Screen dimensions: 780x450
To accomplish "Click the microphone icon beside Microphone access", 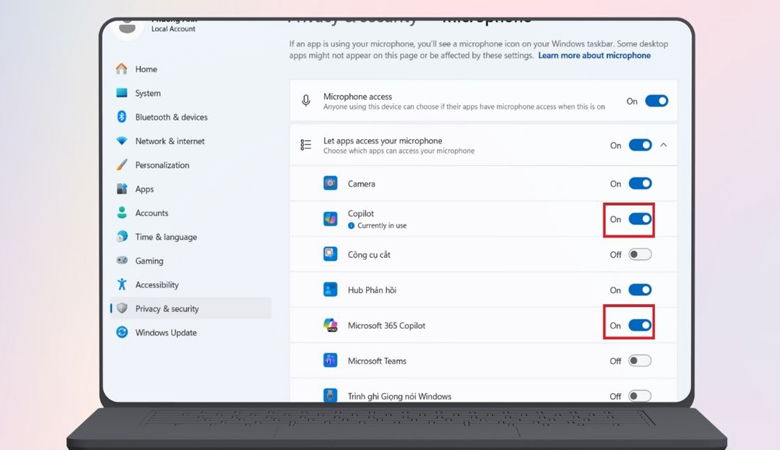I will coord(306,101).
